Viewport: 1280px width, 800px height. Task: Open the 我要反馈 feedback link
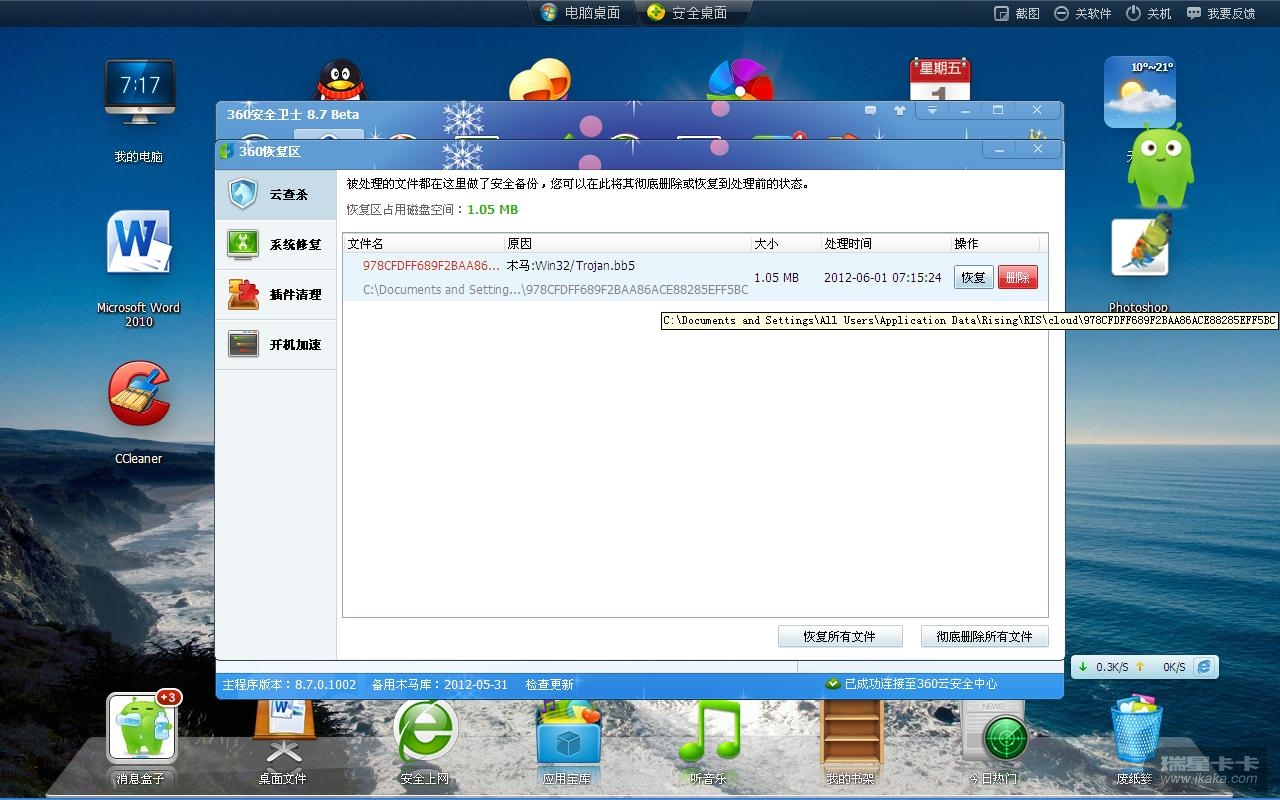tap(1221, 13)
